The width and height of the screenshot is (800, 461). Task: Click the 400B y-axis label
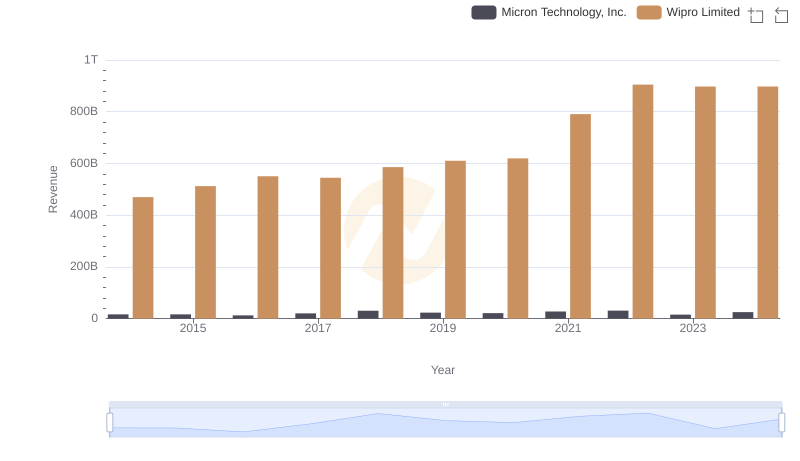pos(84,215)
